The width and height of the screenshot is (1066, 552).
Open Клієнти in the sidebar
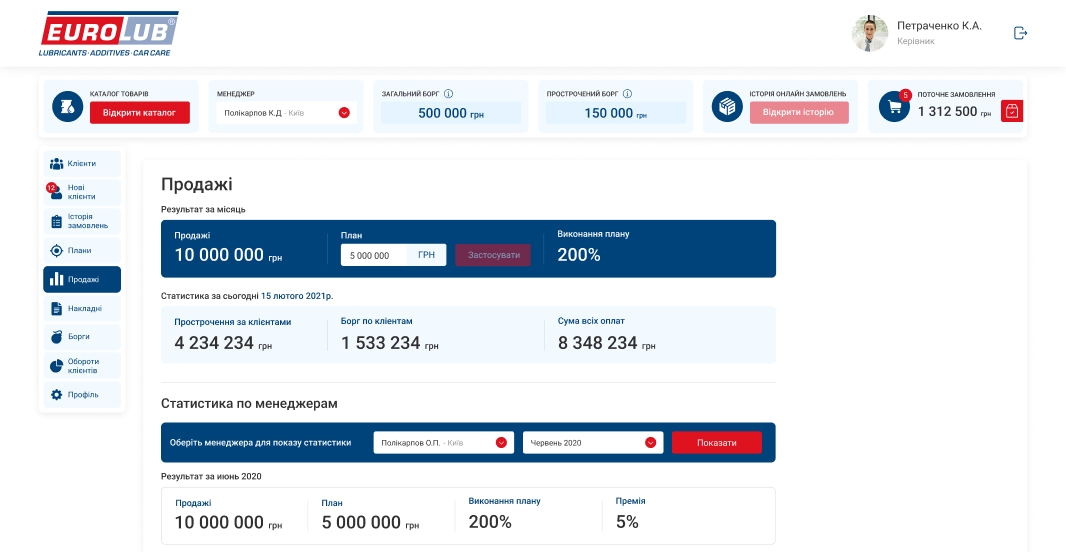82,163
